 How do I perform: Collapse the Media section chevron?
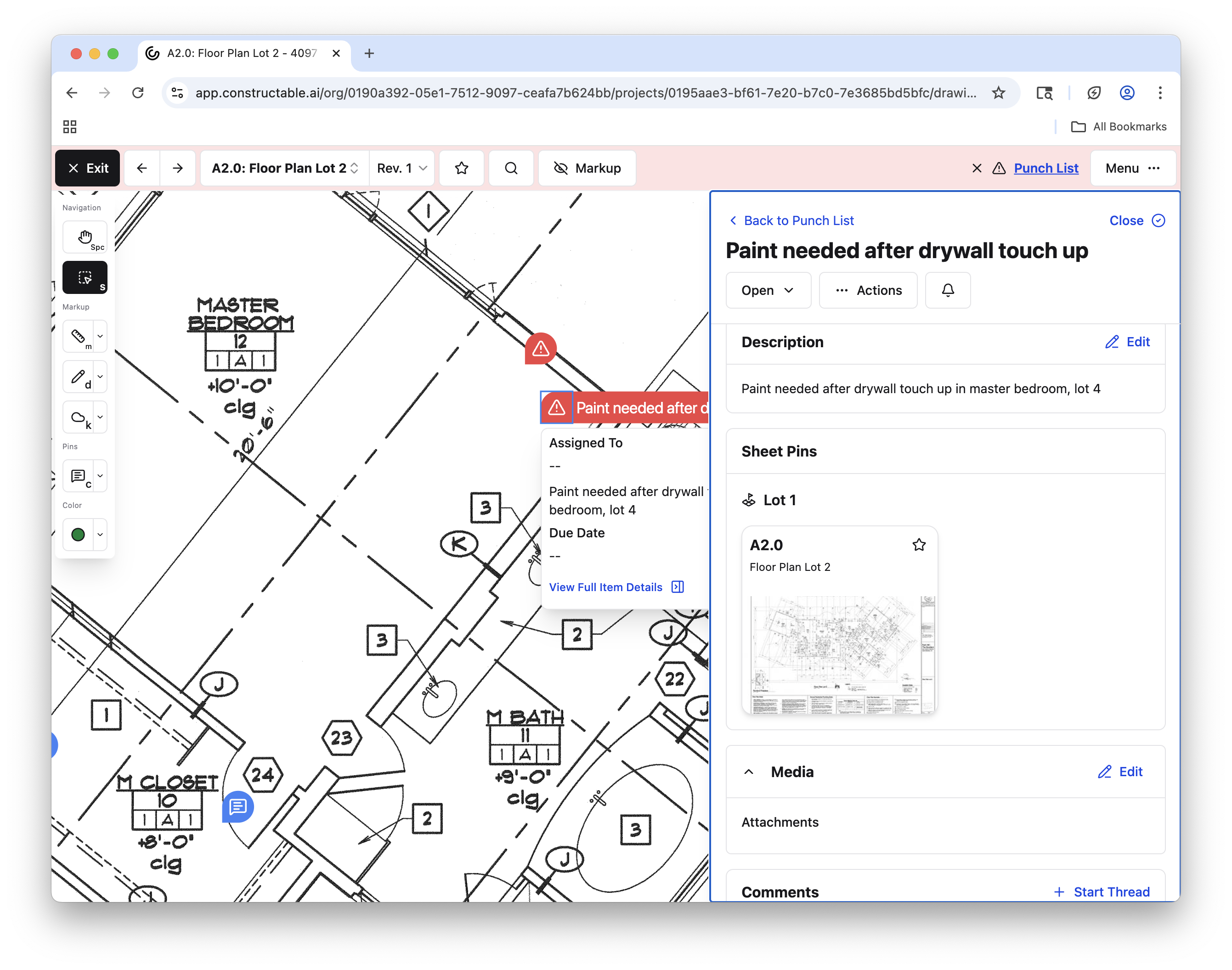(749, 772)
